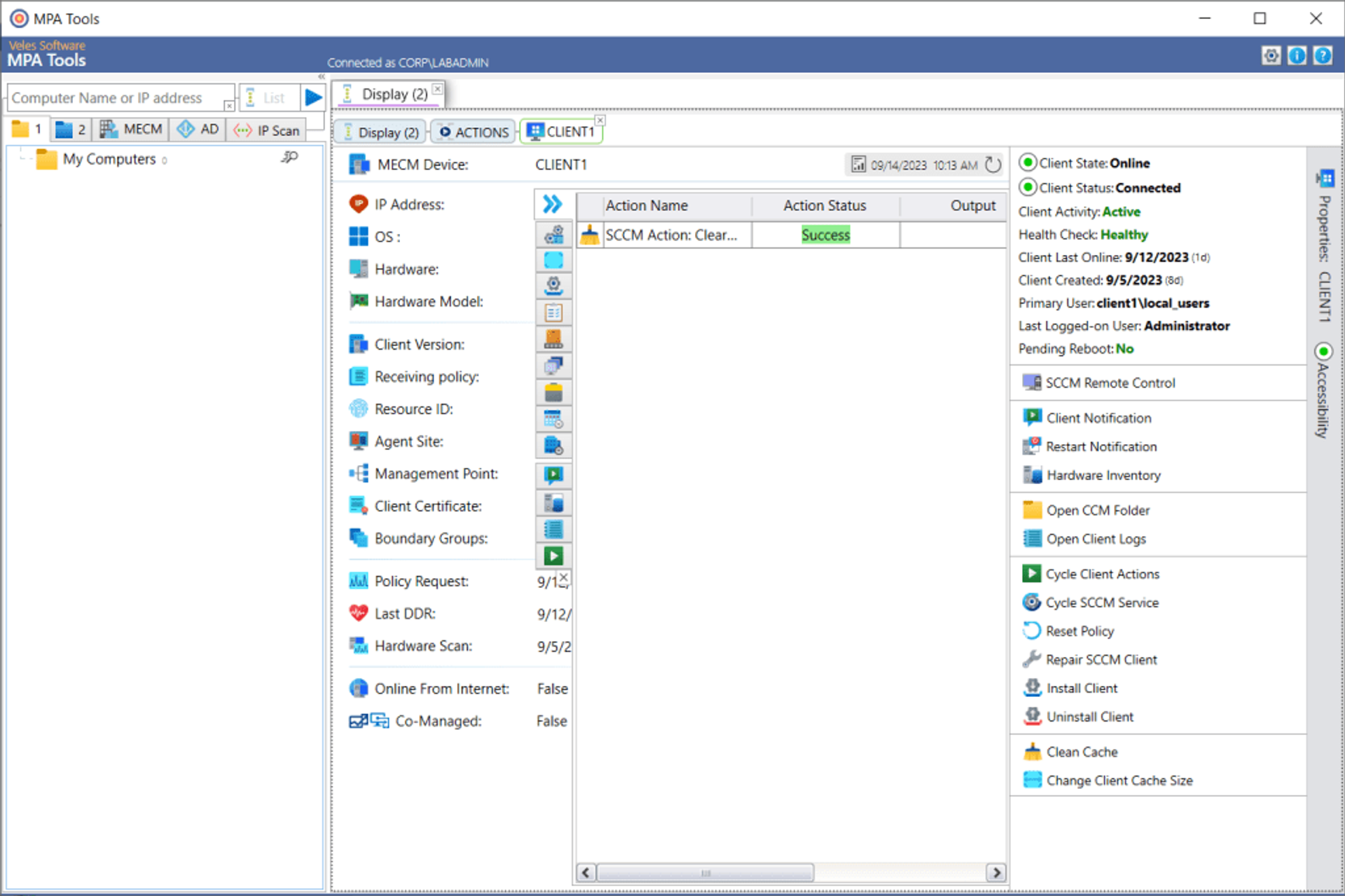Close the CLIENT1 tab

click(600, 120)
